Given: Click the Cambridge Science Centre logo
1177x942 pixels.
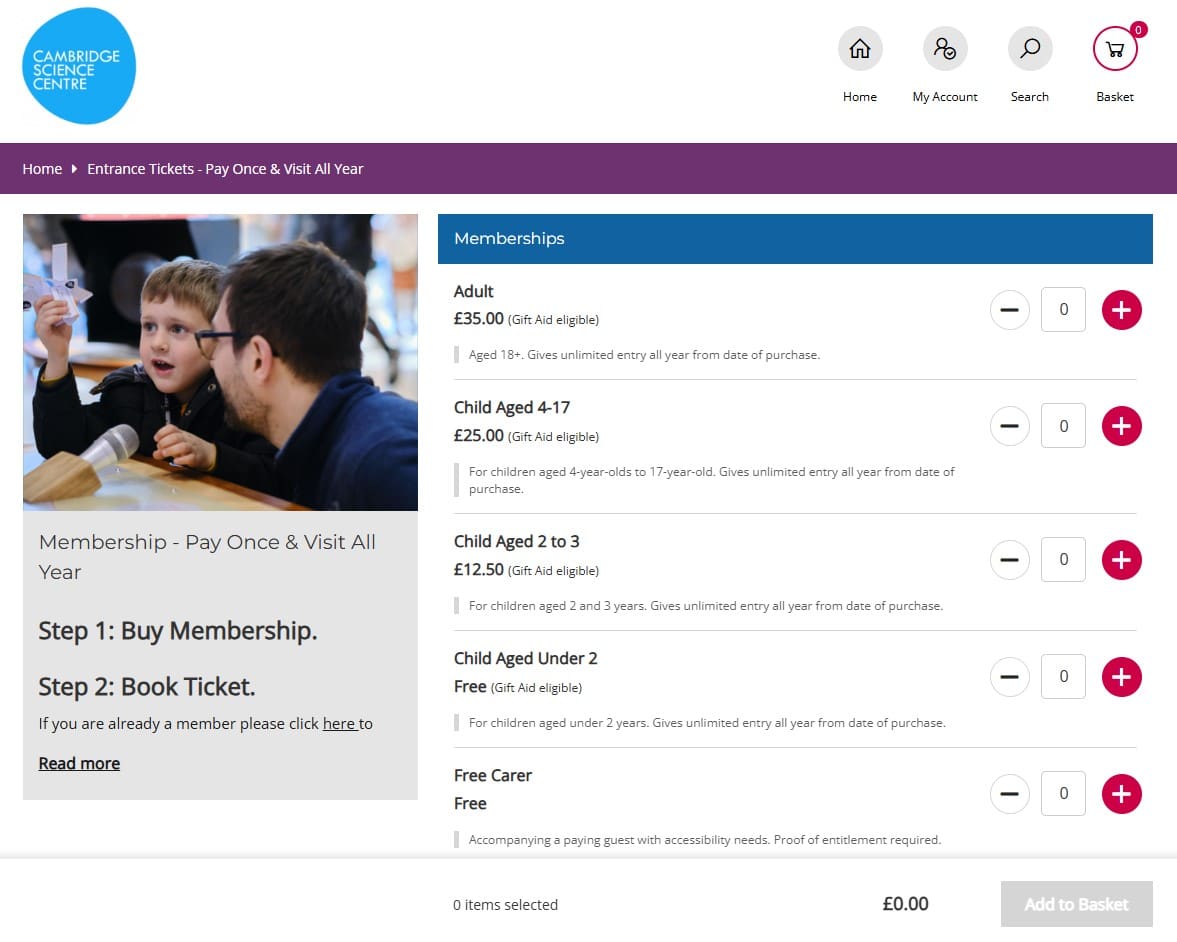Looking at the screenshot, I should [79, 66].
